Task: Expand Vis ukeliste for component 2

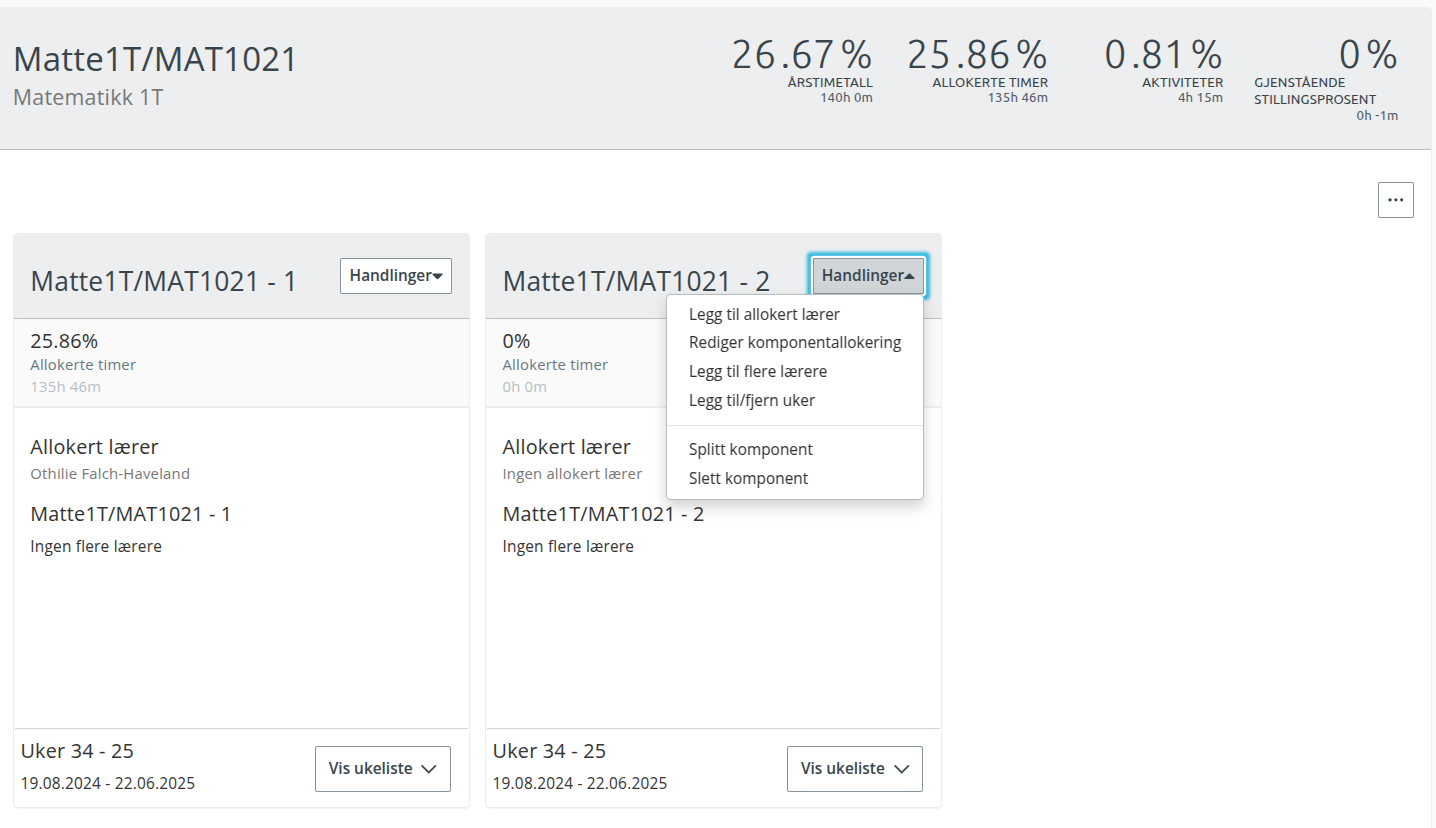Action: (x=855, y=769)
